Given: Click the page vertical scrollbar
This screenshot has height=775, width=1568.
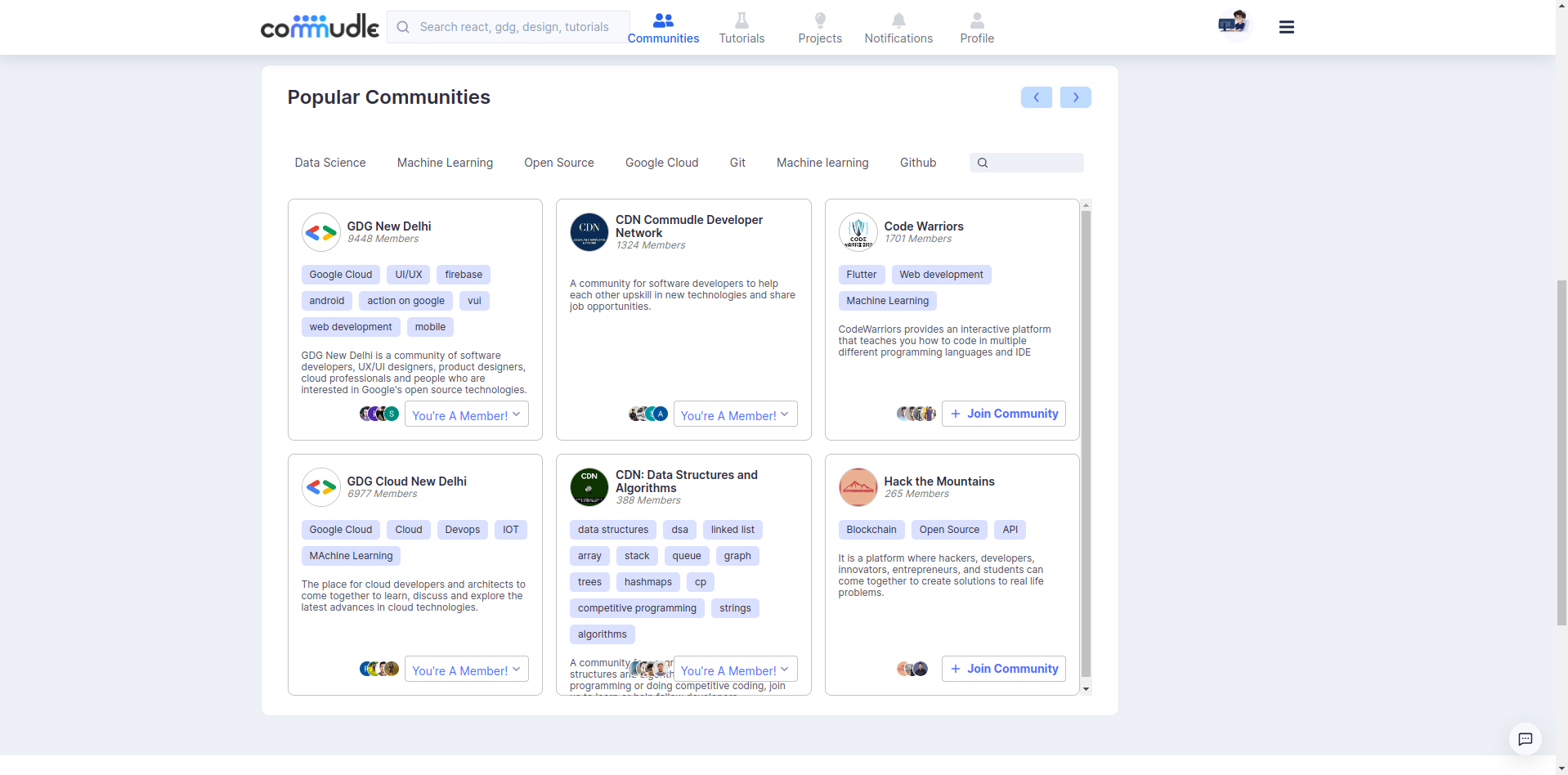Looking at the screenshot, I should (x=1561, y=453).
